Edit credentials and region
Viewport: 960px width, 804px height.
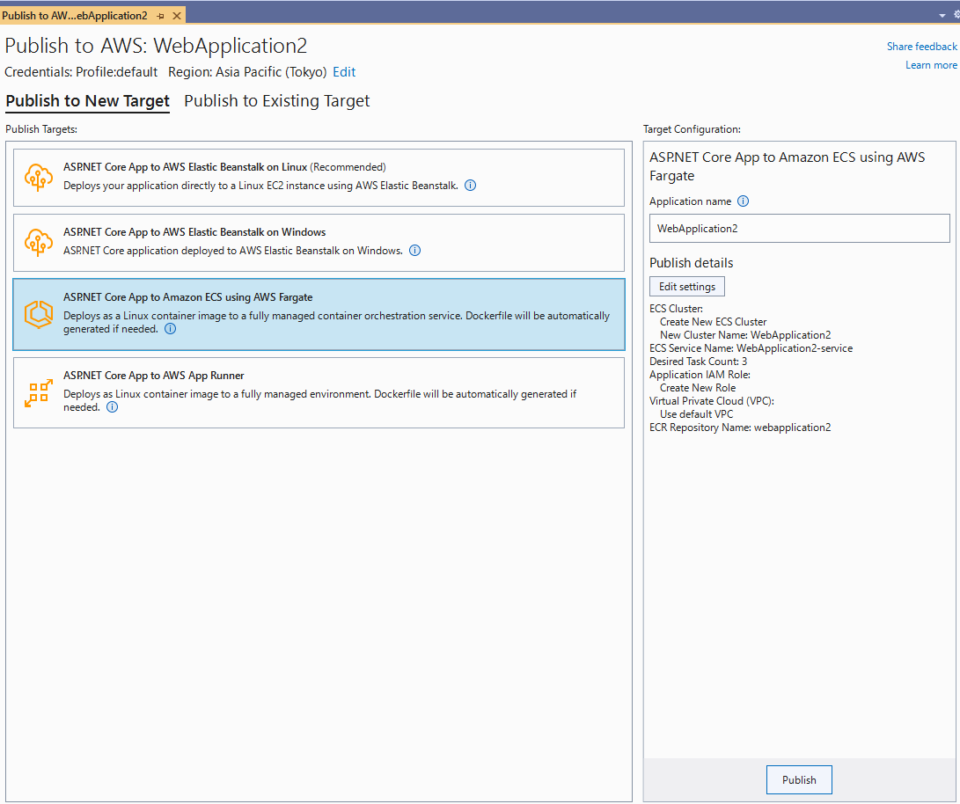(x=344, y=72)
